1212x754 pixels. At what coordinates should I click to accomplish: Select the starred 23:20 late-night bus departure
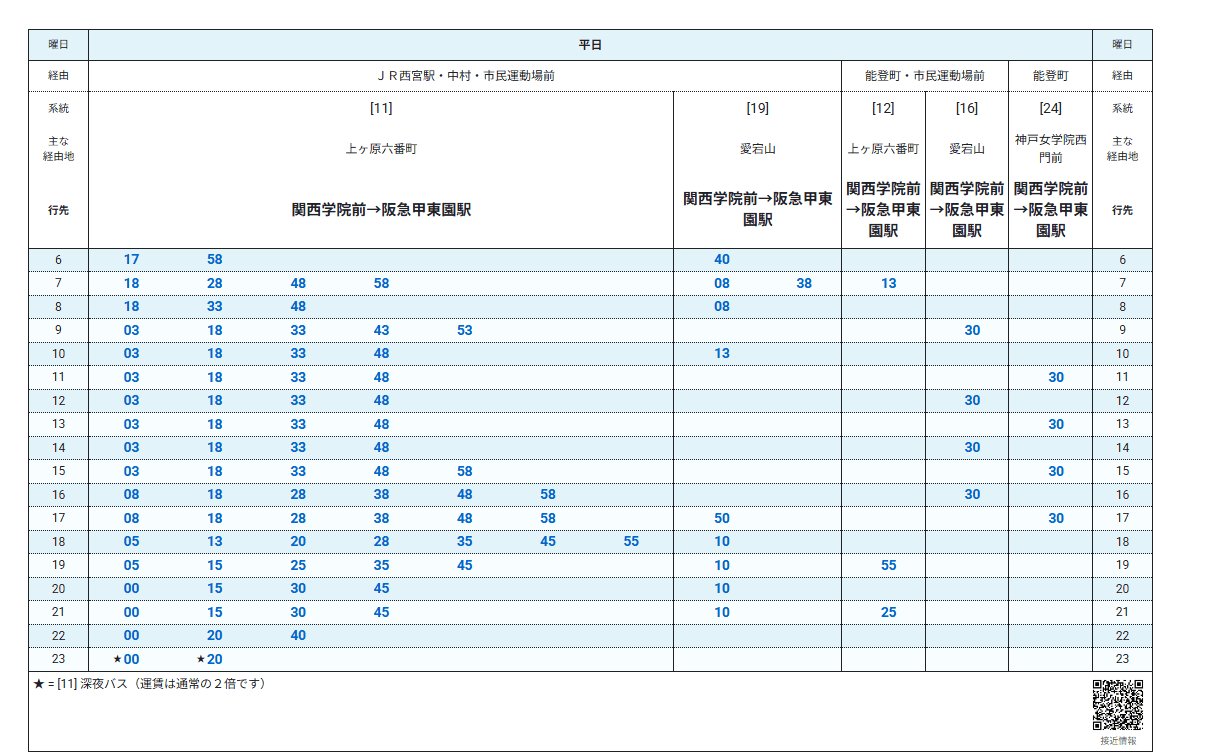(x=214, y=659)
